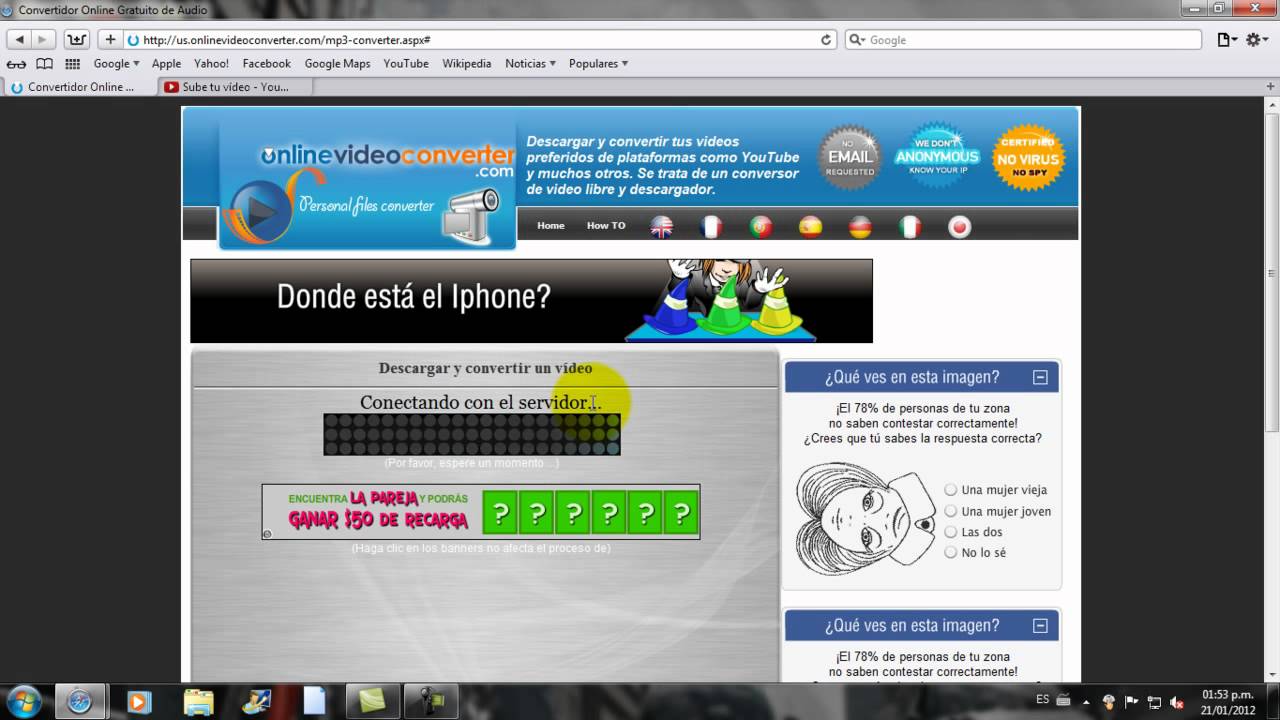The image size is (1280, 720).
Task: Click the add bookmark plus button
Action: (110, 40)
